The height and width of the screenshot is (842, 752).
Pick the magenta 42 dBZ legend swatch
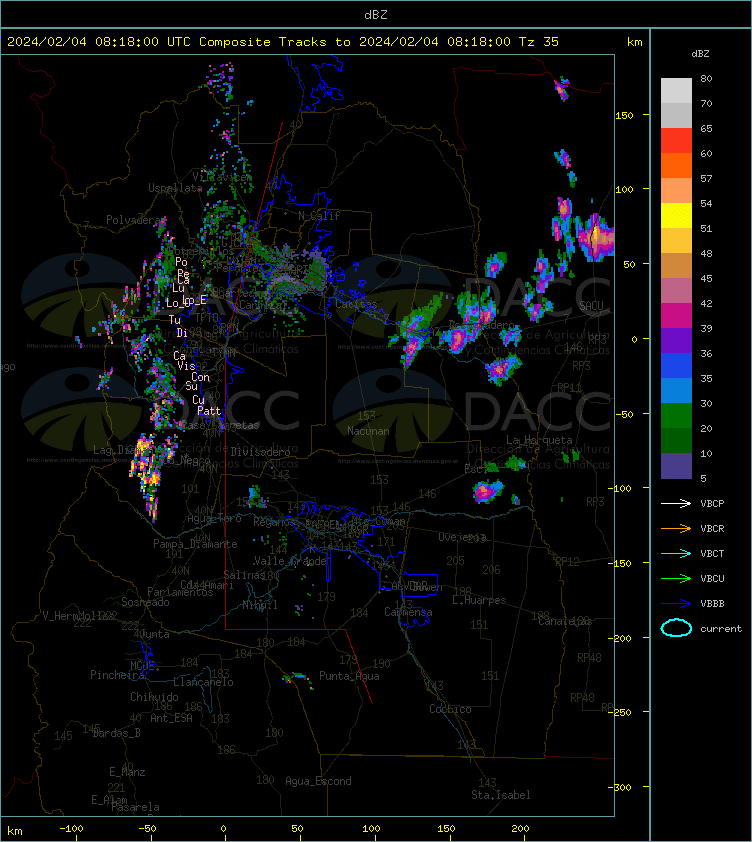676,315
